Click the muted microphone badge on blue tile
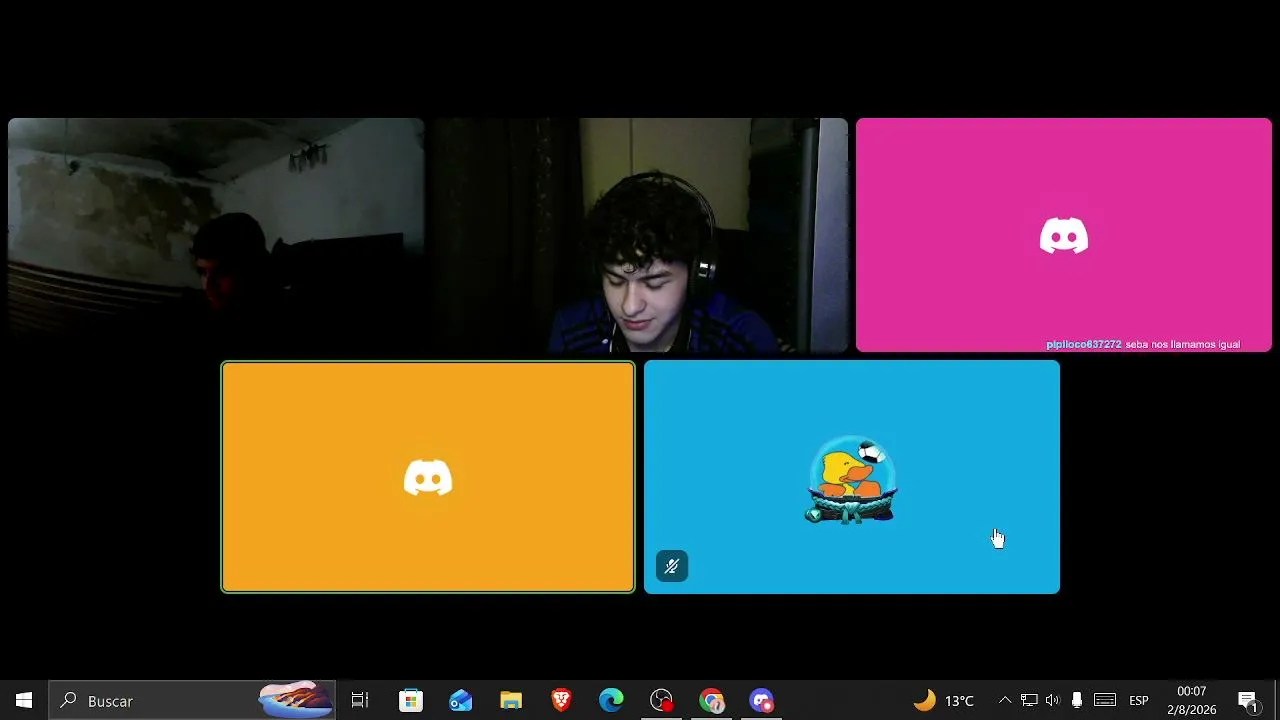The image size is (1280, 720). pos(672,567)
